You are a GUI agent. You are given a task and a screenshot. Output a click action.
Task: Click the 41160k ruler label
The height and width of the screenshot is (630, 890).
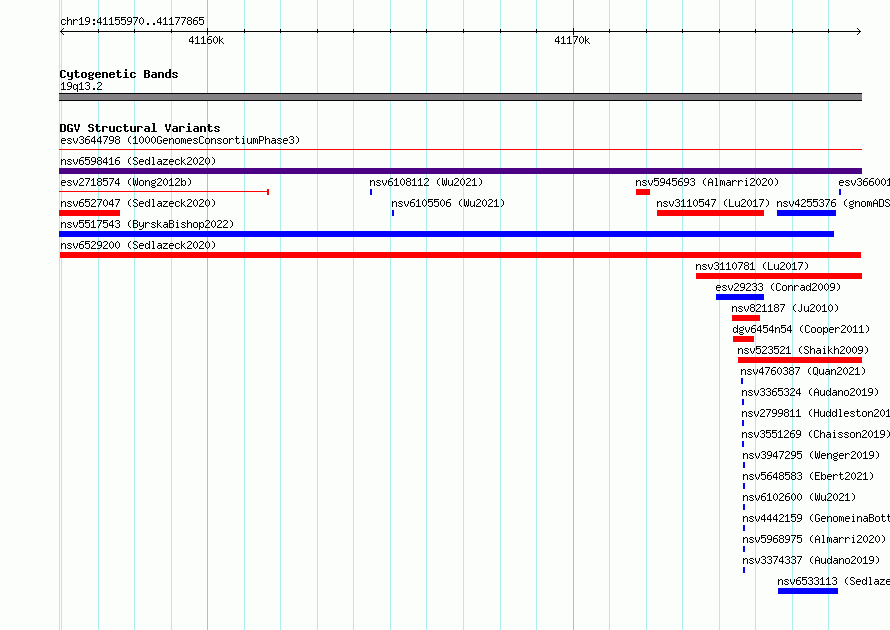[206, 40]
